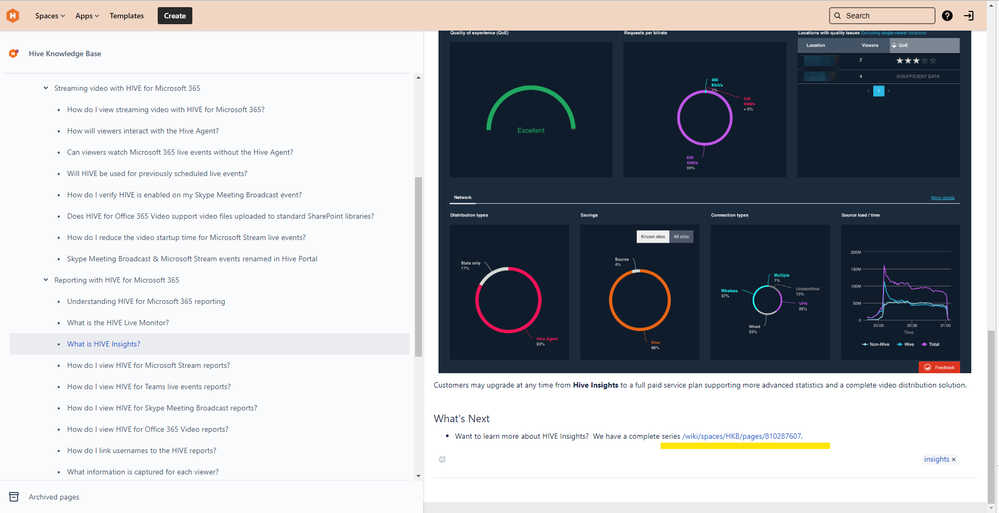
Task: Open Does HIVE for Office 365 Video support
Action: pyautogui.click(x=220, y=216)
